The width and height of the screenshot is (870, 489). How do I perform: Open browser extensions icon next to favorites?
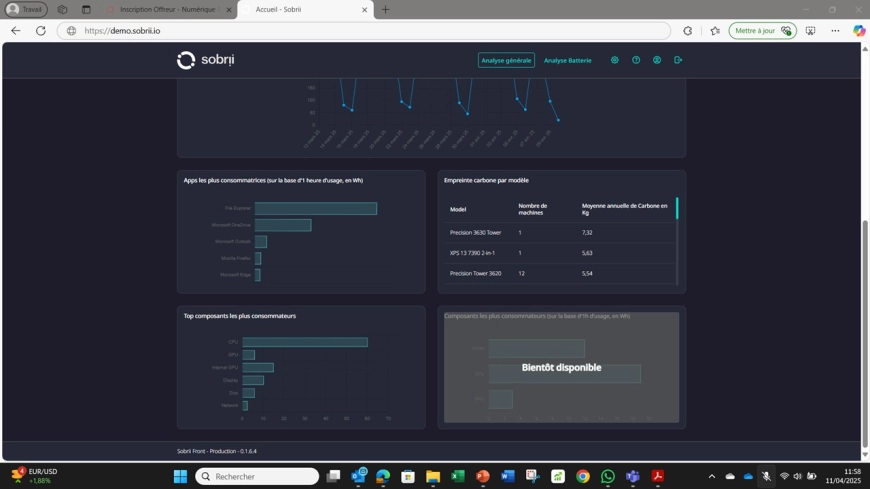(x=688, y=31)
